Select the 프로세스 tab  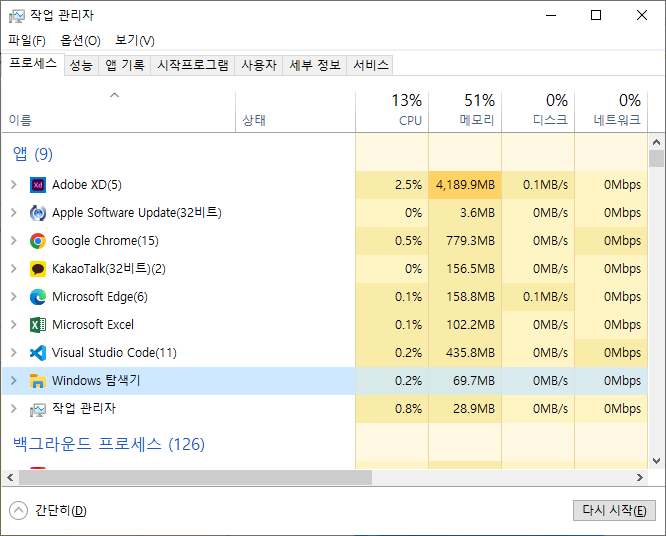33,64
